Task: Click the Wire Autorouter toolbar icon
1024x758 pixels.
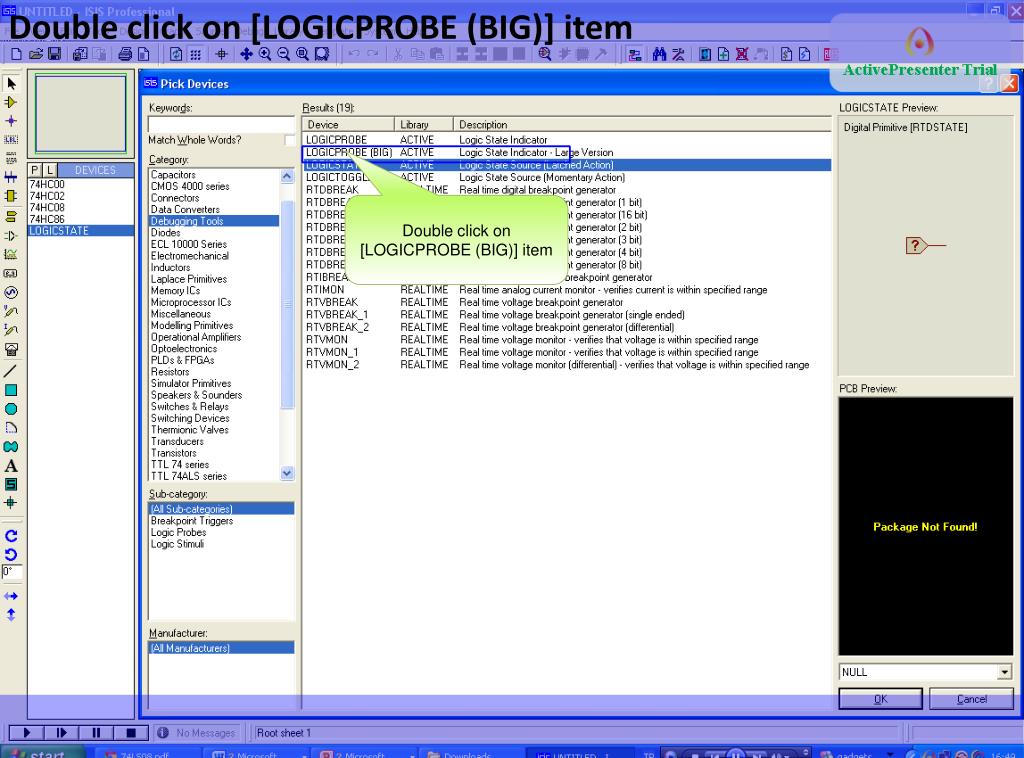Action: pyautogui.click(x=634, y=54)
